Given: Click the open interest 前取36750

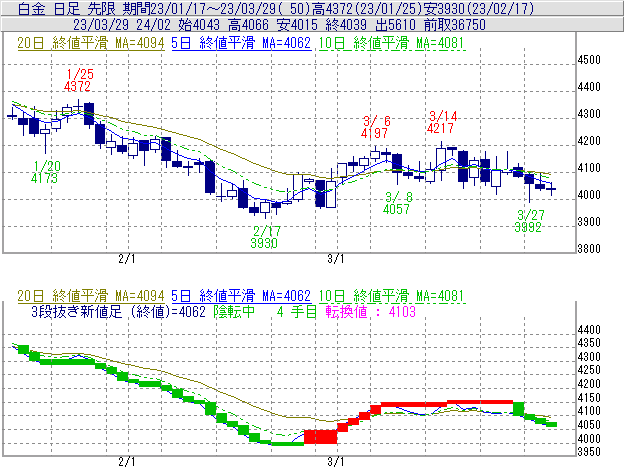Looking at the screenshot, I should pyautogui.click(x=454, y=25).
